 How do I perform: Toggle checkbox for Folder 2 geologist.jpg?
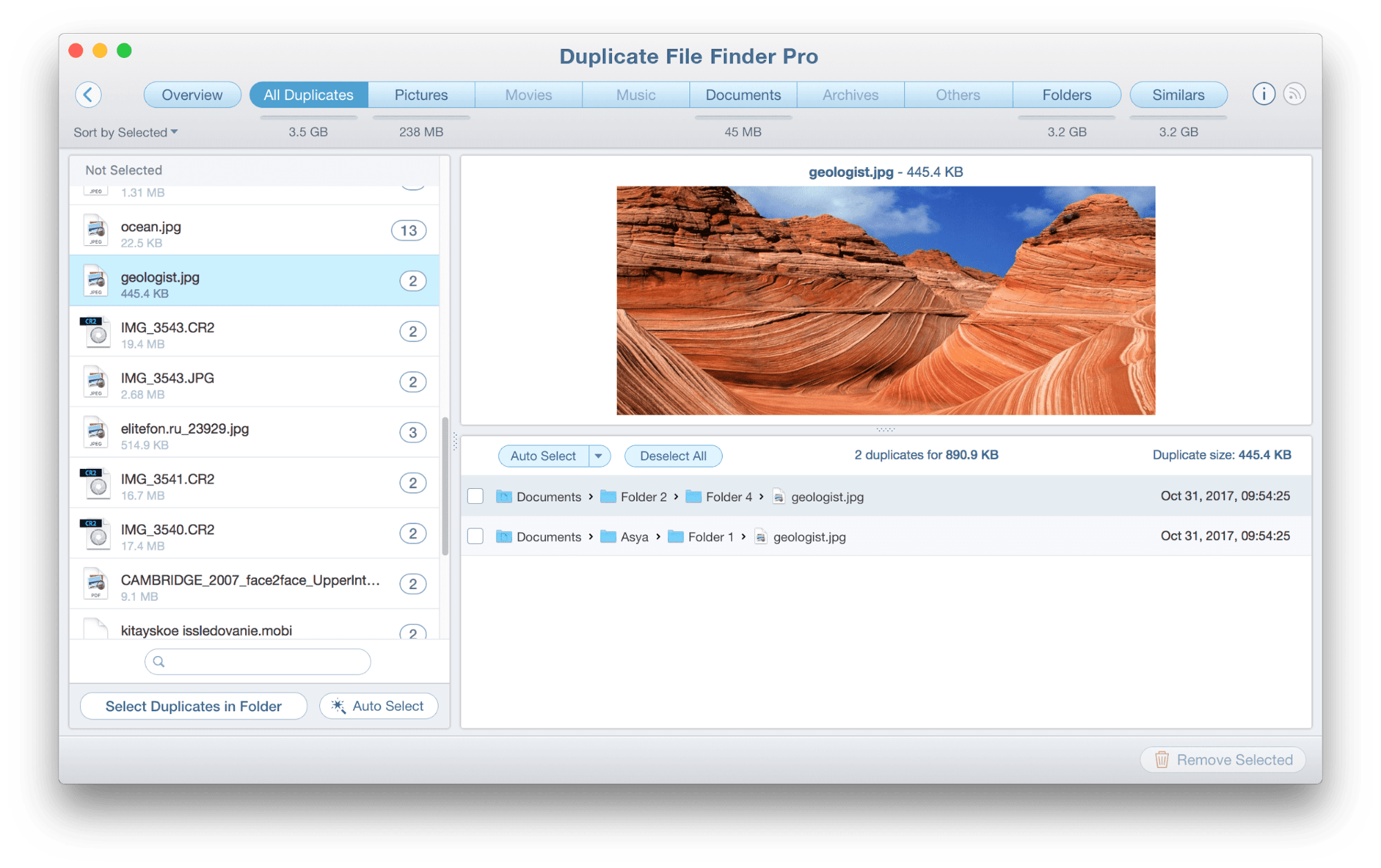tap(476, 497)
